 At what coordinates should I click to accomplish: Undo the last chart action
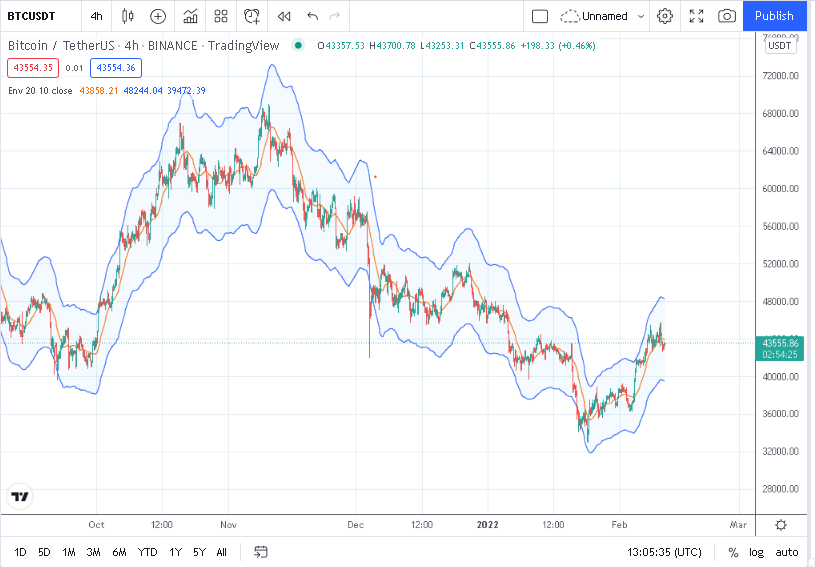click(312, 16)
